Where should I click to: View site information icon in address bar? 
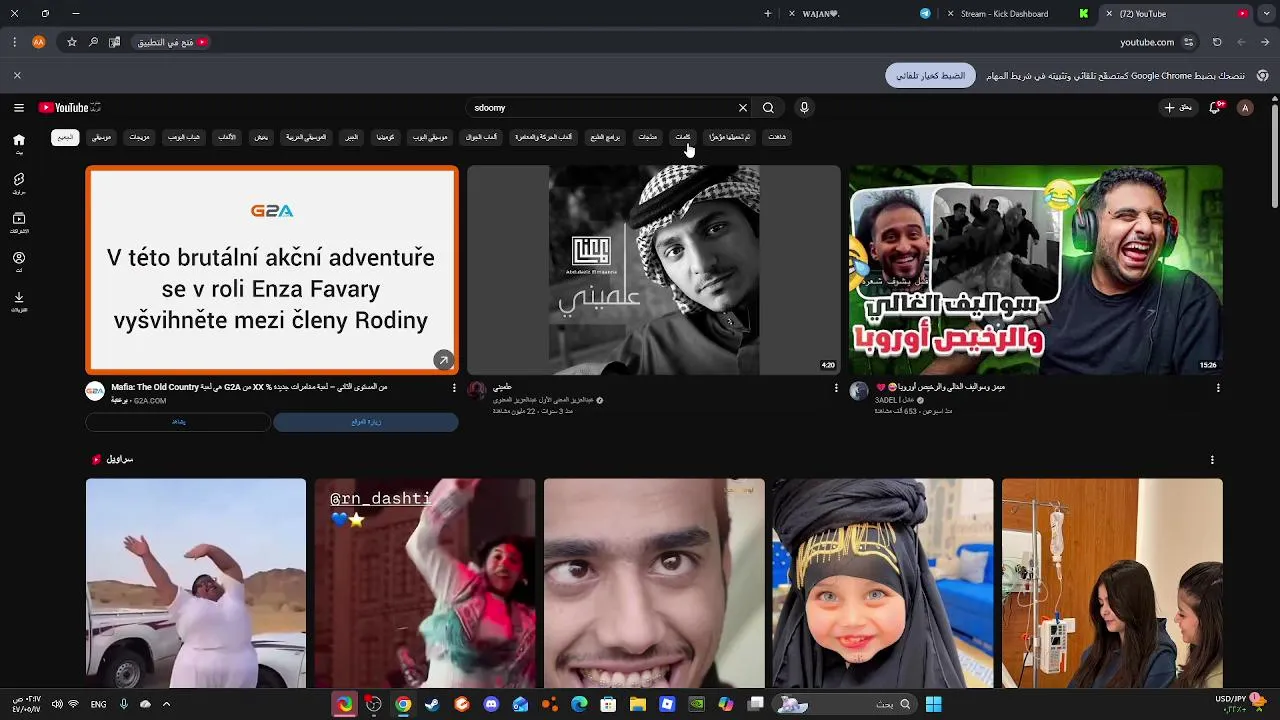(x=1188, y=42)
